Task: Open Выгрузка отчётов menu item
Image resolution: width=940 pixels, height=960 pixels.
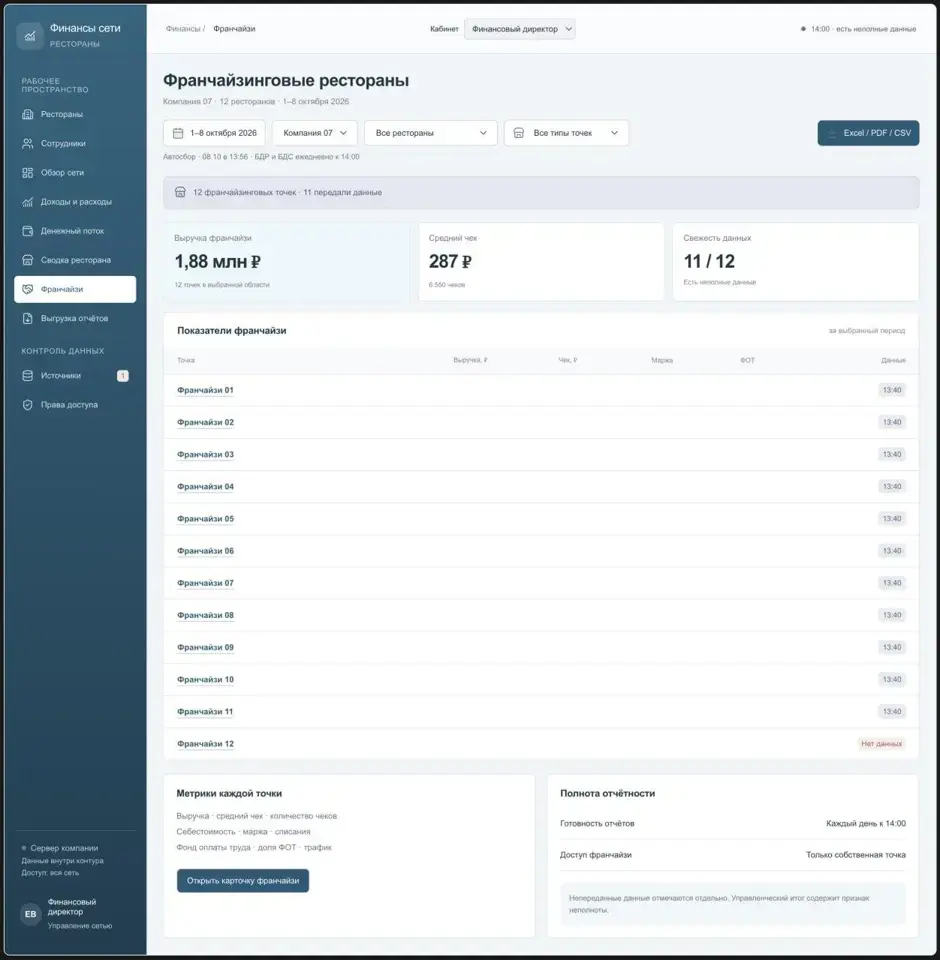Action: coord(75,318)
